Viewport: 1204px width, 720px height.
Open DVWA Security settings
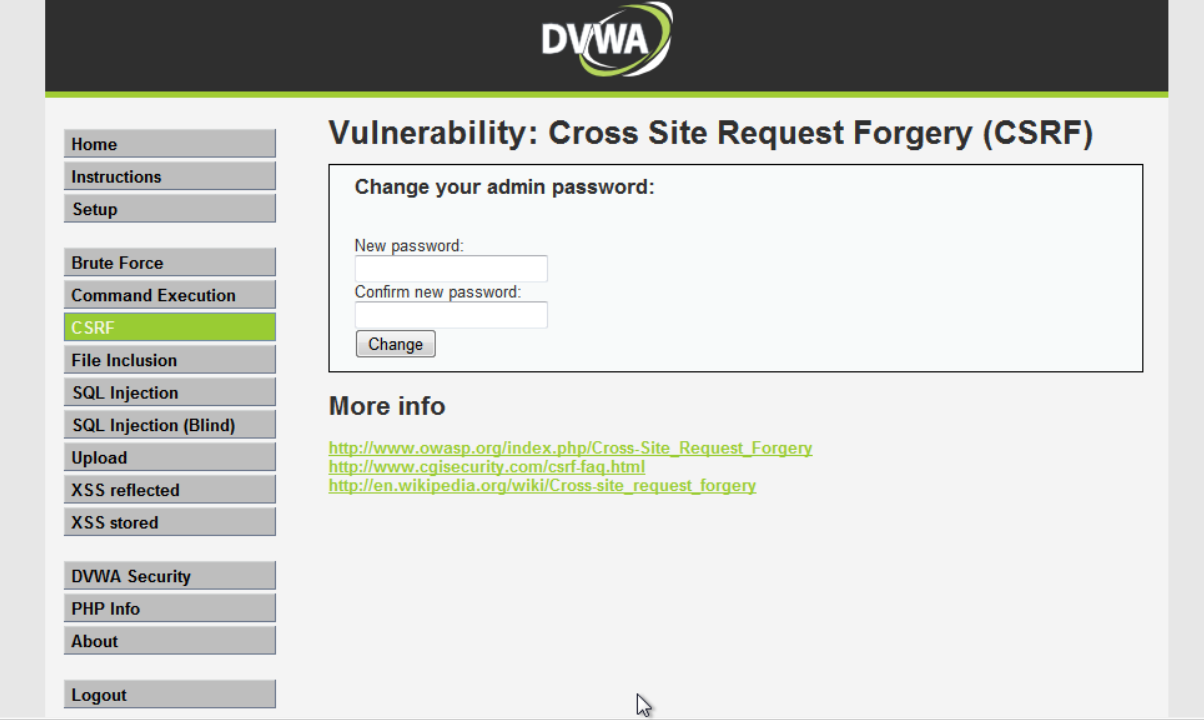pos(169,576)
